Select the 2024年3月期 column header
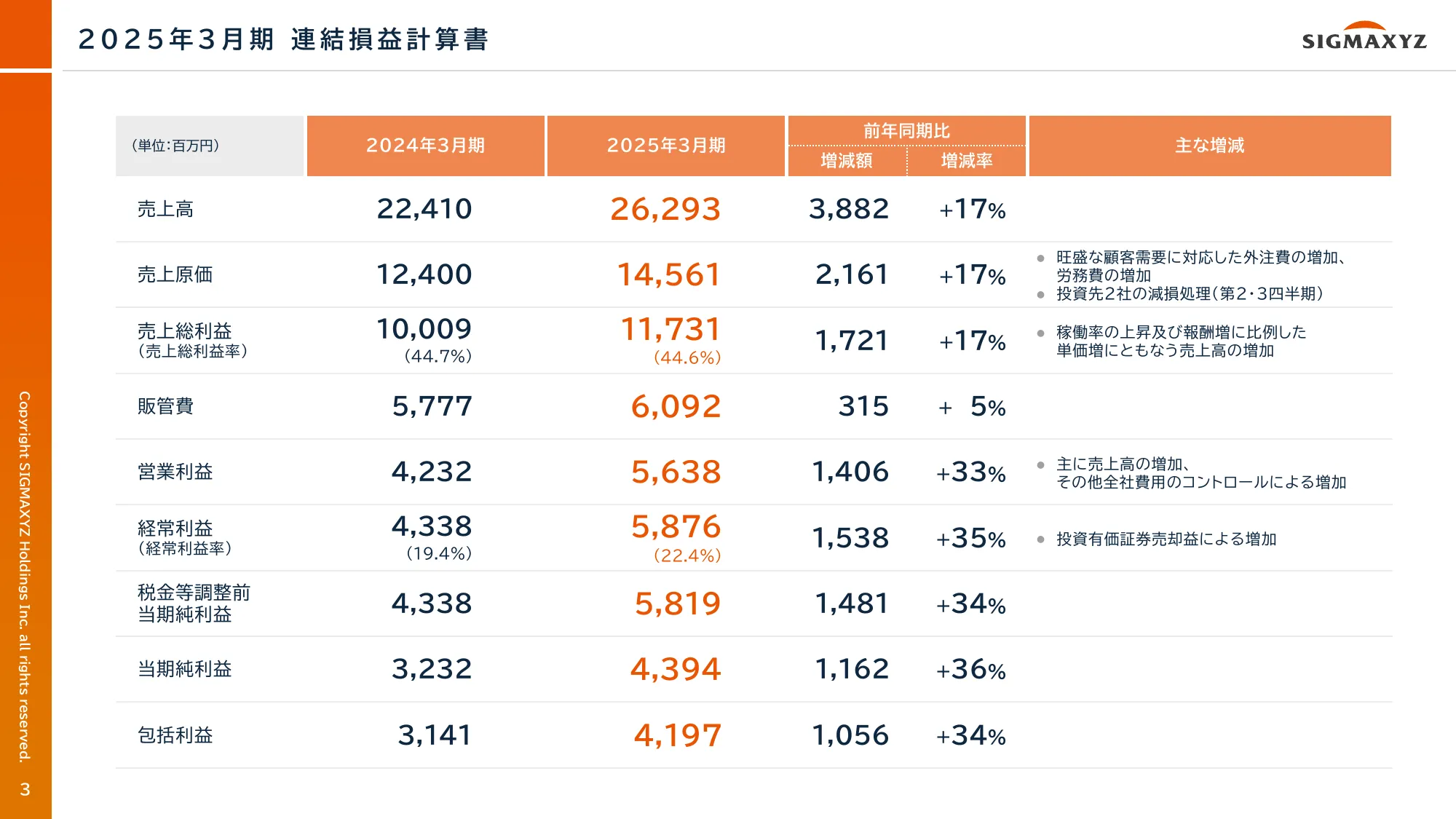This screenshot has width=1456, height=819. (425, 146)
